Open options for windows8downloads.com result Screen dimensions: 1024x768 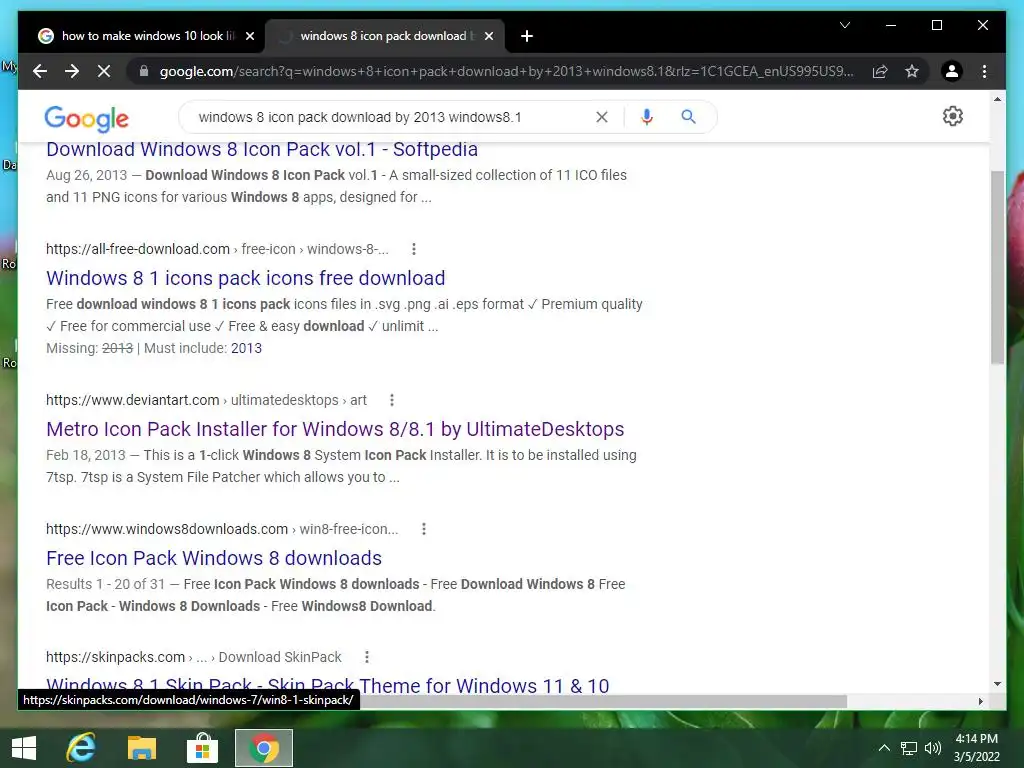pyautogui.click(x=424, y=529)
